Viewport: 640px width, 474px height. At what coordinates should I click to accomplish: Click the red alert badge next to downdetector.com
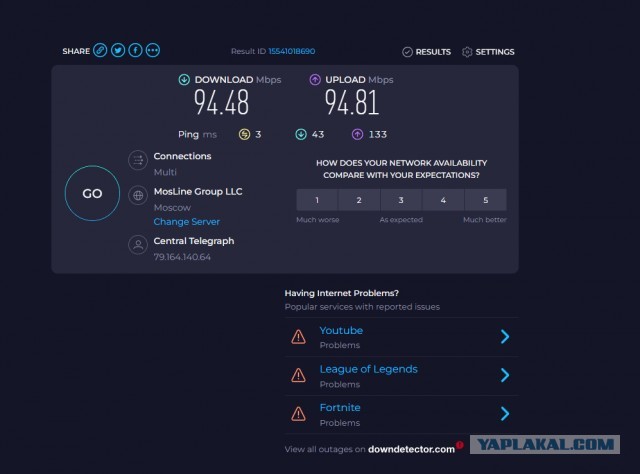[460, 445]
